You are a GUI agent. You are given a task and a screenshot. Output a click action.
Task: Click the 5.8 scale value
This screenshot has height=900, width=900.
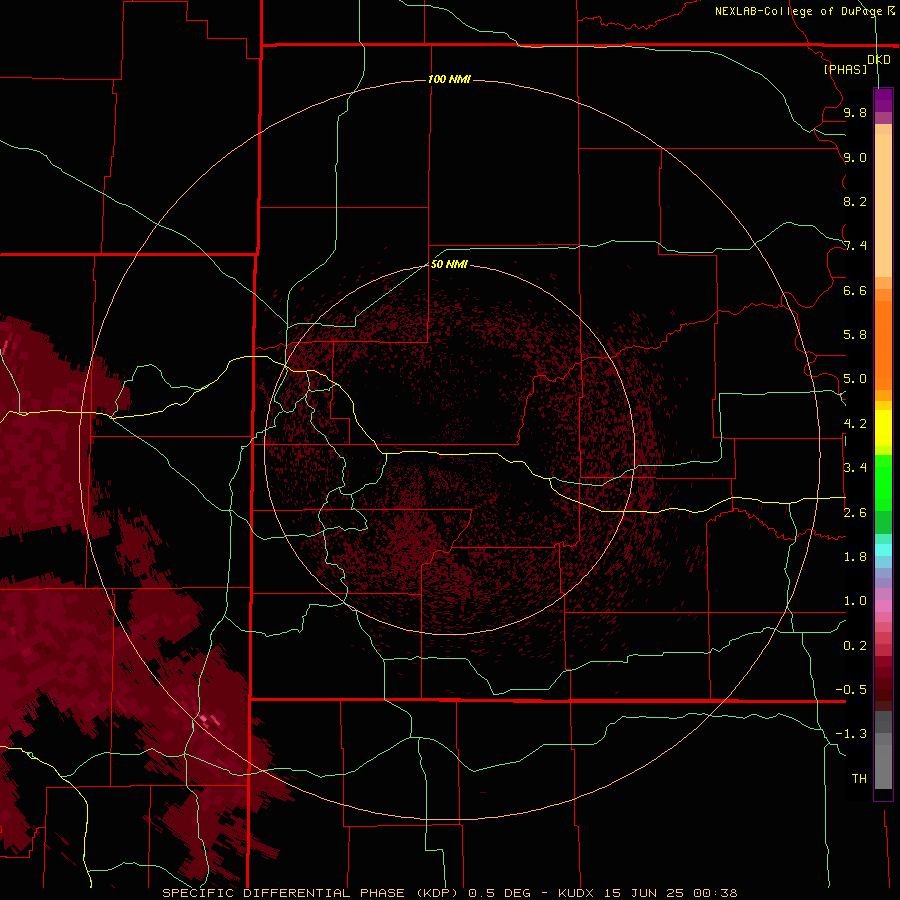click(855, 335)
